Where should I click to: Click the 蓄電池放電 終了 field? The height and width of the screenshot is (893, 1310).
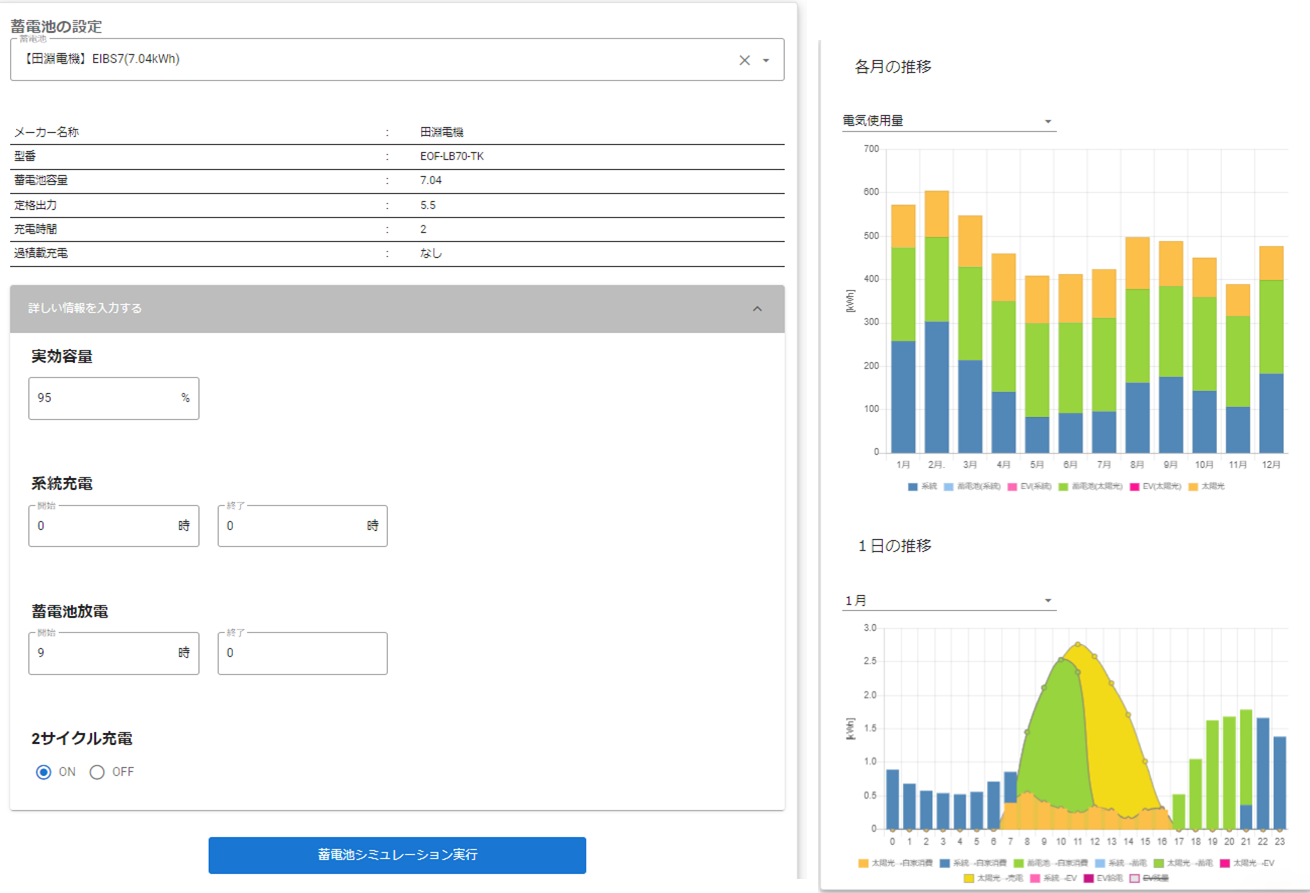coord(302,653)
